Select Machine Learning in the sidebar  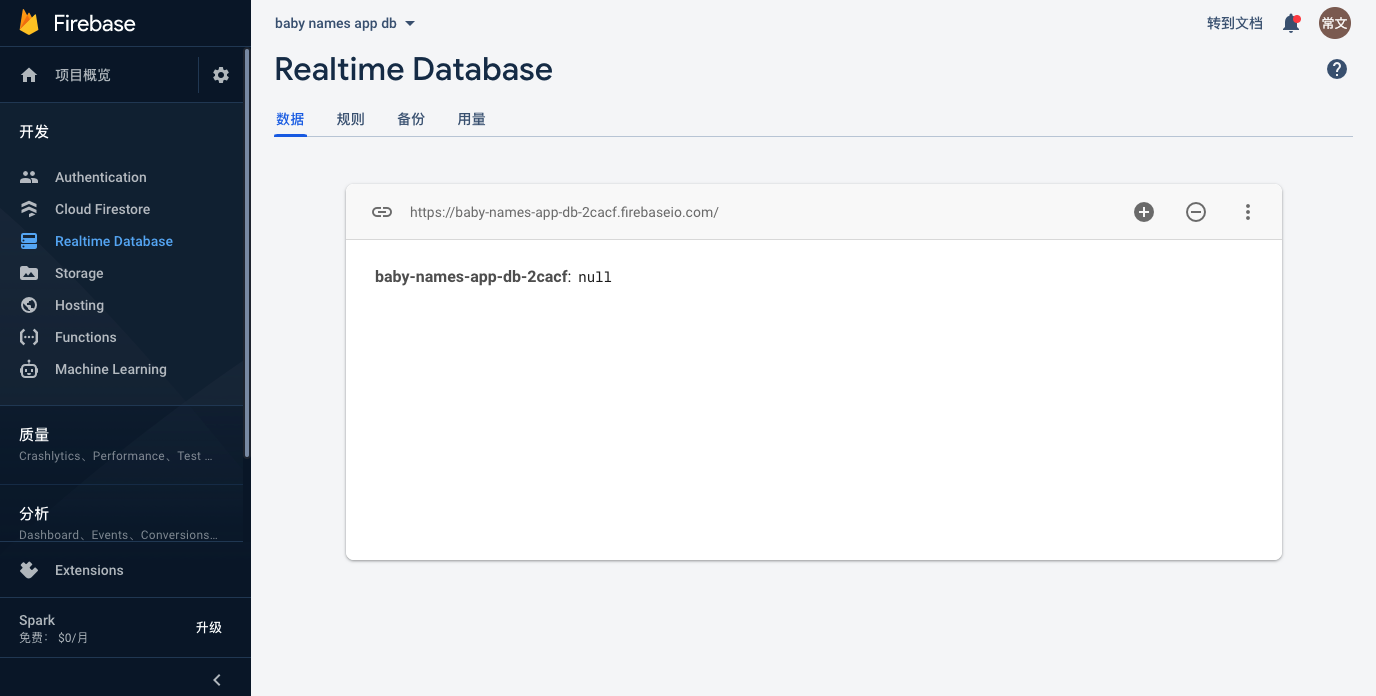point(110,369)
